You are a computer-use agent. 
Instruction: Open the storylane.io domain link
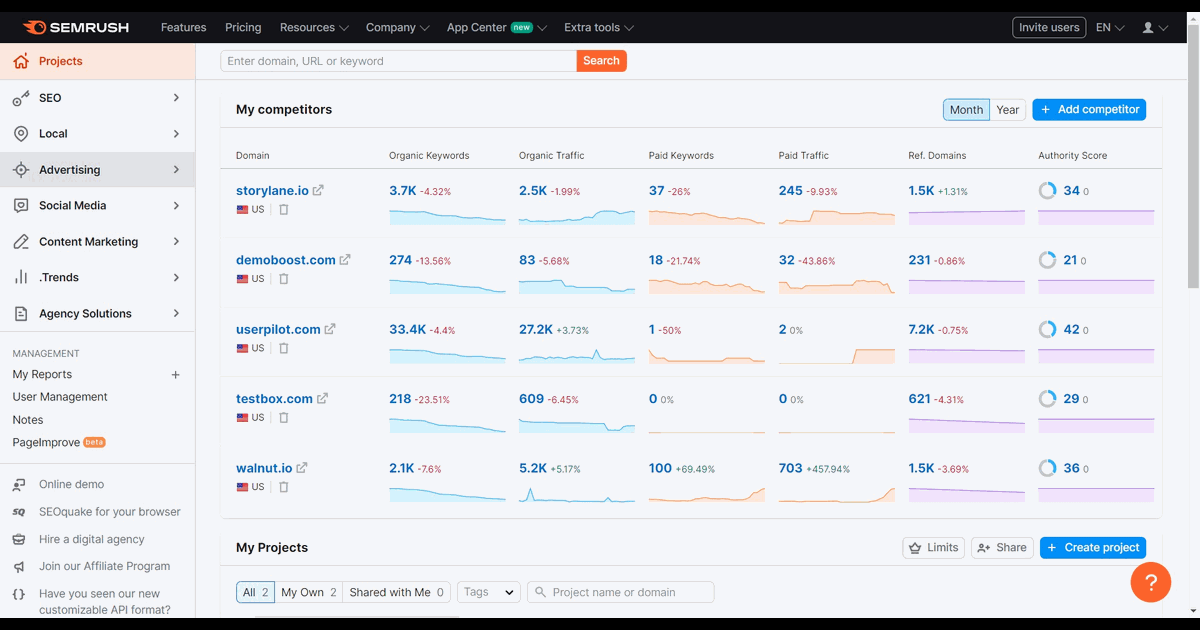pos(272,190)
